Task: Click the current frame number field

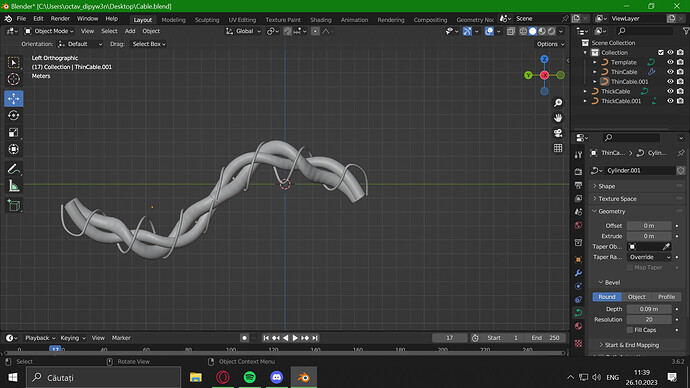Action: pos(449,338)
